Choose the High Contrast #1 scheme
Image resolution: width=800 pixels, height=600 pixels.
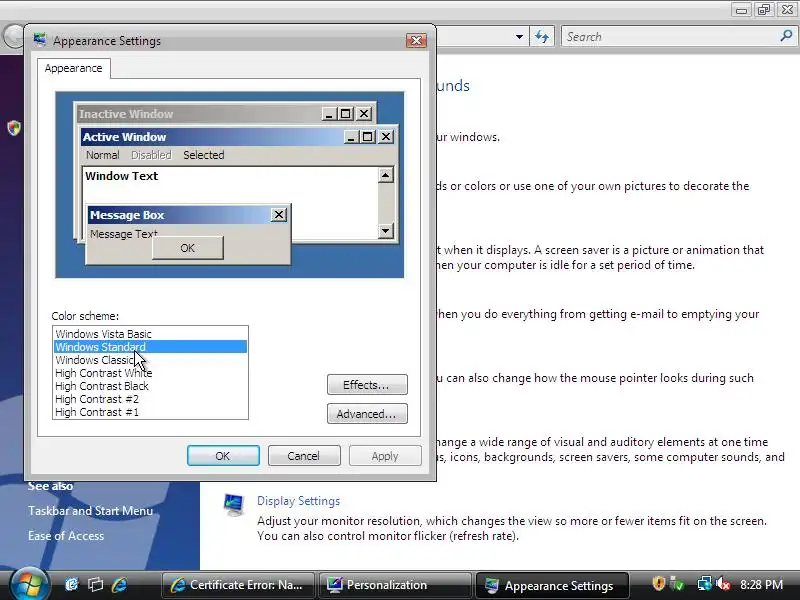click(x=151, y=412)
